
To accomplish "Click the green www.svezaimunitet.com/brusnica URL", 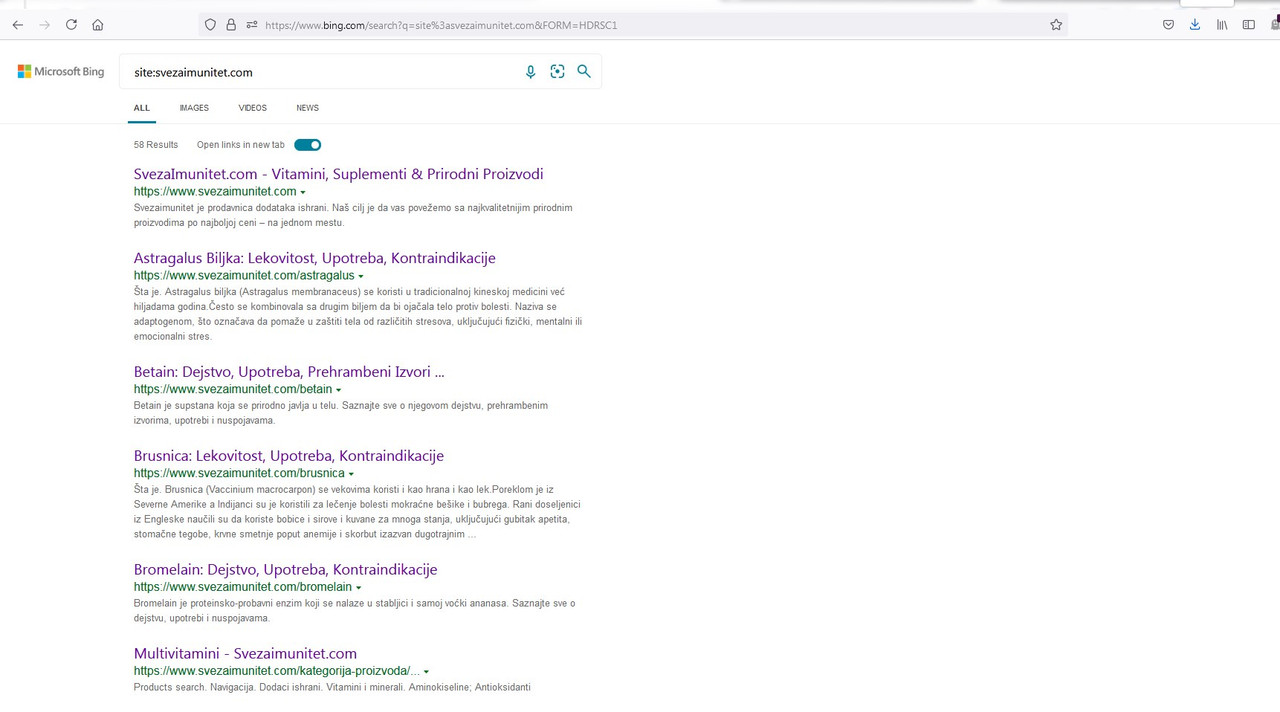I will pyautogui.click(x=239, y=474).
